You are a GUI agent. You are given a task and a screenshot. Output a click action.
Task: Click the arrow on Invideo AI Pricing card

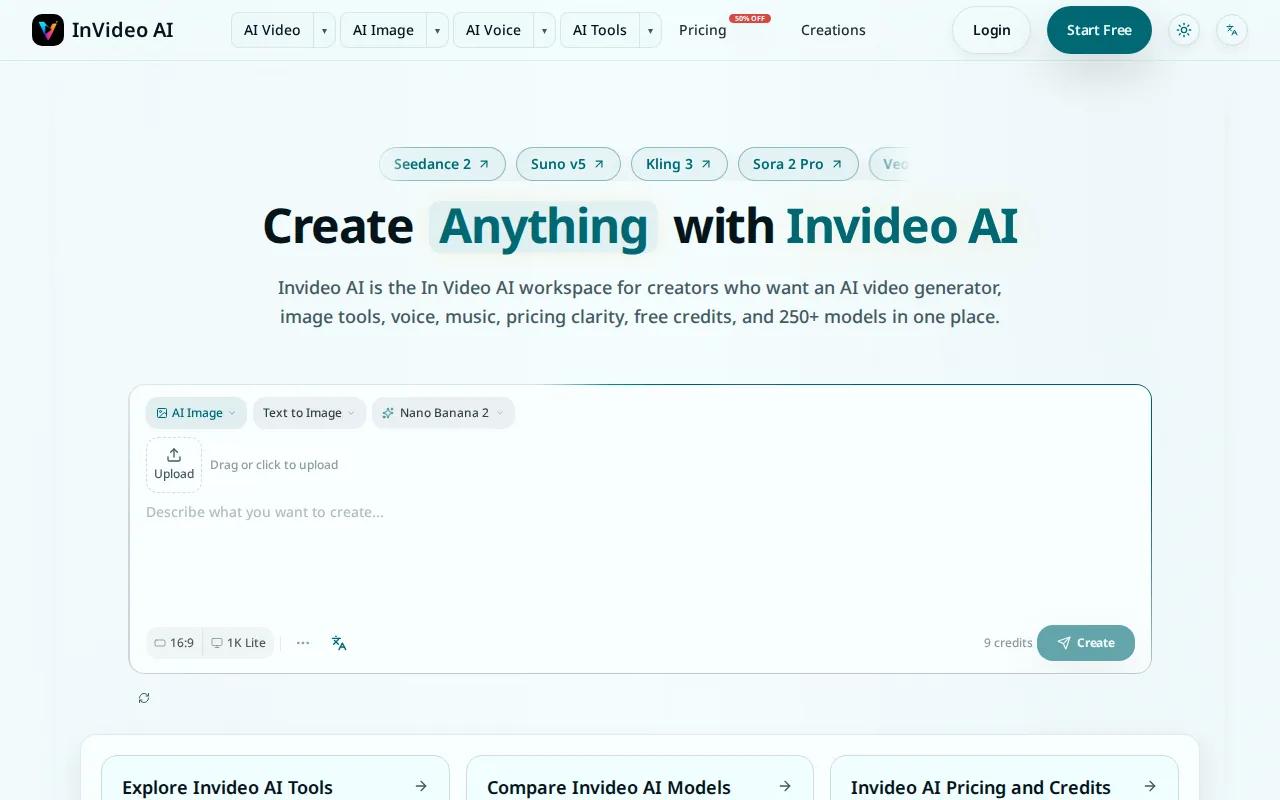[x=1150, y=786]
